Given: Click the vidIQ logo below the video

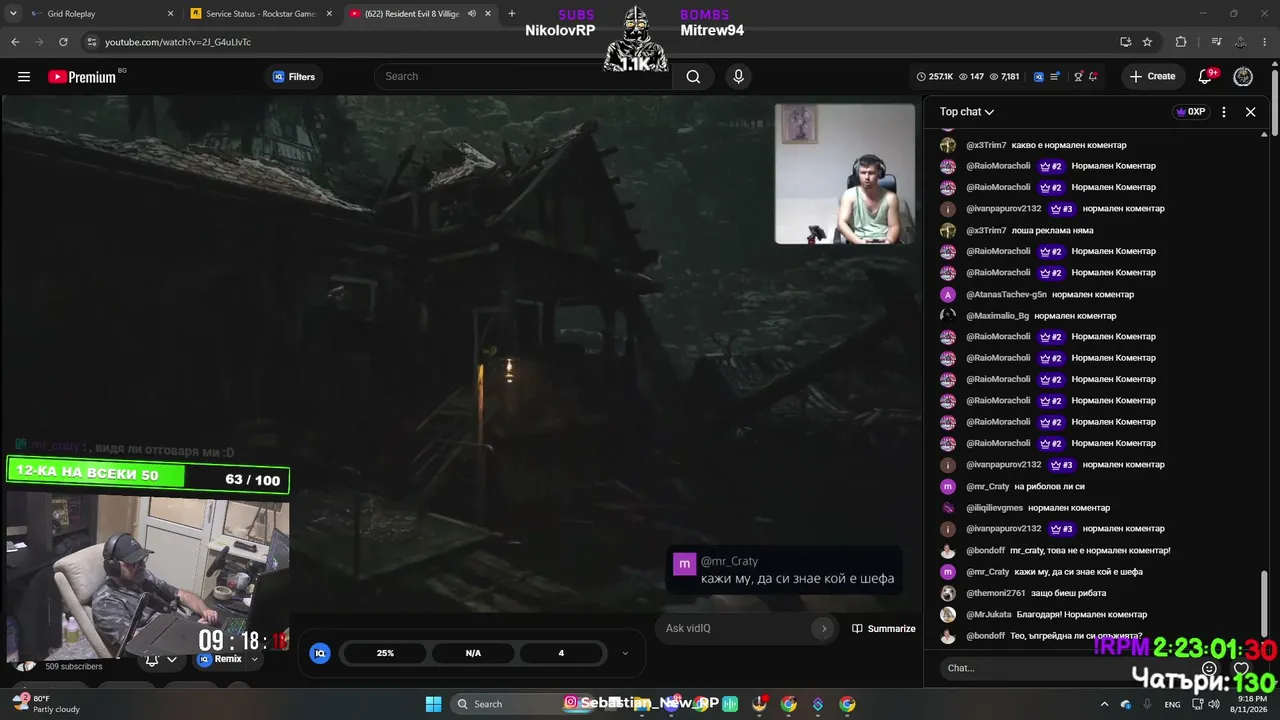Looking at the screenshot, I should (x=320, y=653).
